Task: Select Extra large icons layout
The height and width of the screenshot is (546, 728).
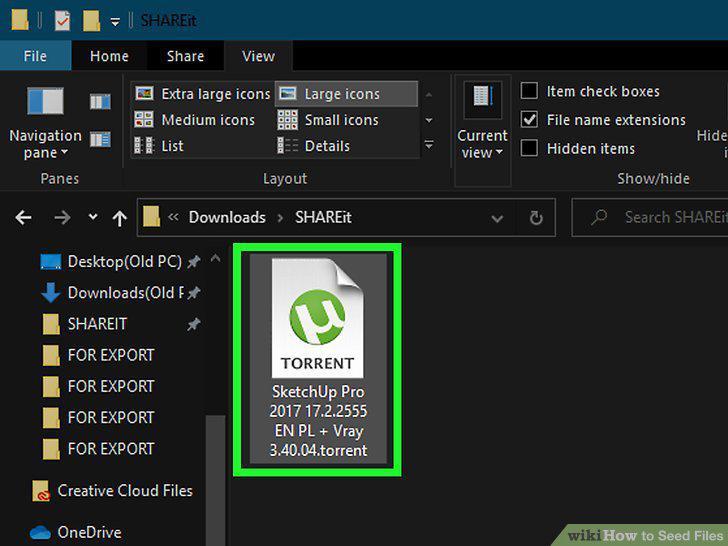Action: click(202, 94)
